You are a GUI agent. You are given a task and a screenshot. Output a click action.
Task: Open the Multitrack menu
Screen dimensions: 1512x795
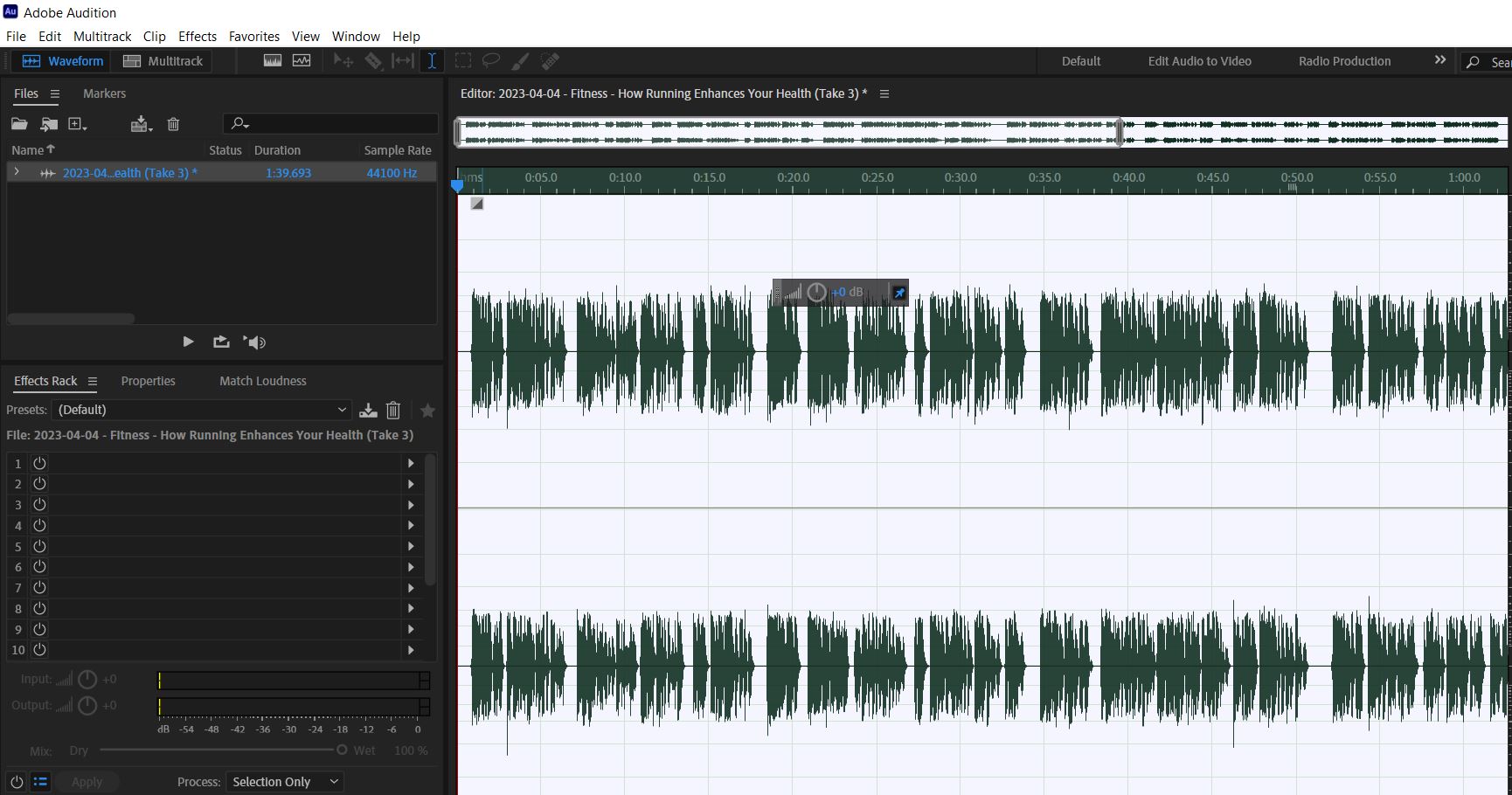tap(102, 36)
